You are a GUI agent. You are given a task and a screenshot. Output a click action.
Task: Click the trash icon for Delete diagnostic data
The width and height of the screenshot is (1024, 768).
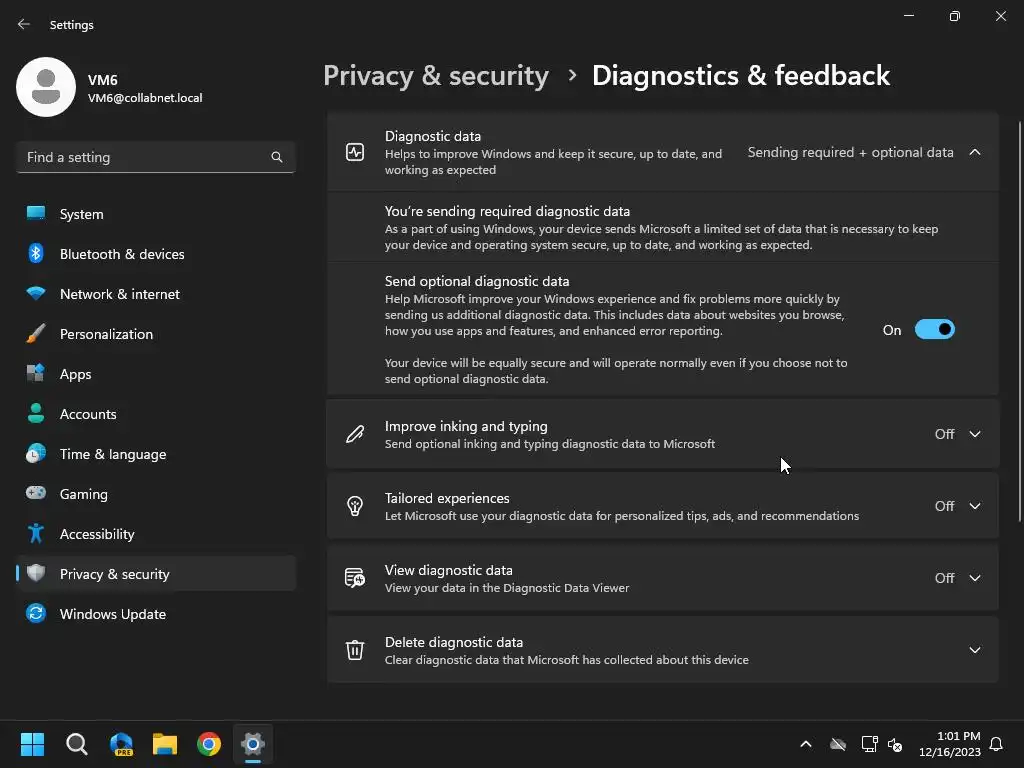pos(355,650)
